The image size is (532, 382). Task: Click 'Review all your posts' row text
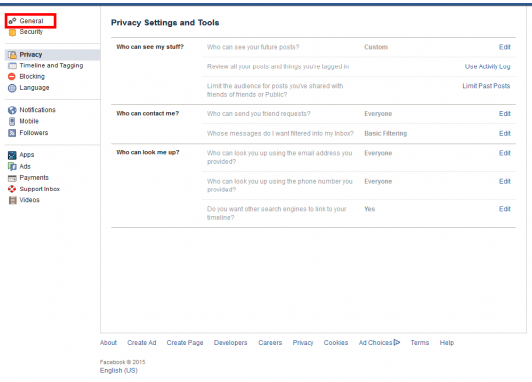click(278, 66)
